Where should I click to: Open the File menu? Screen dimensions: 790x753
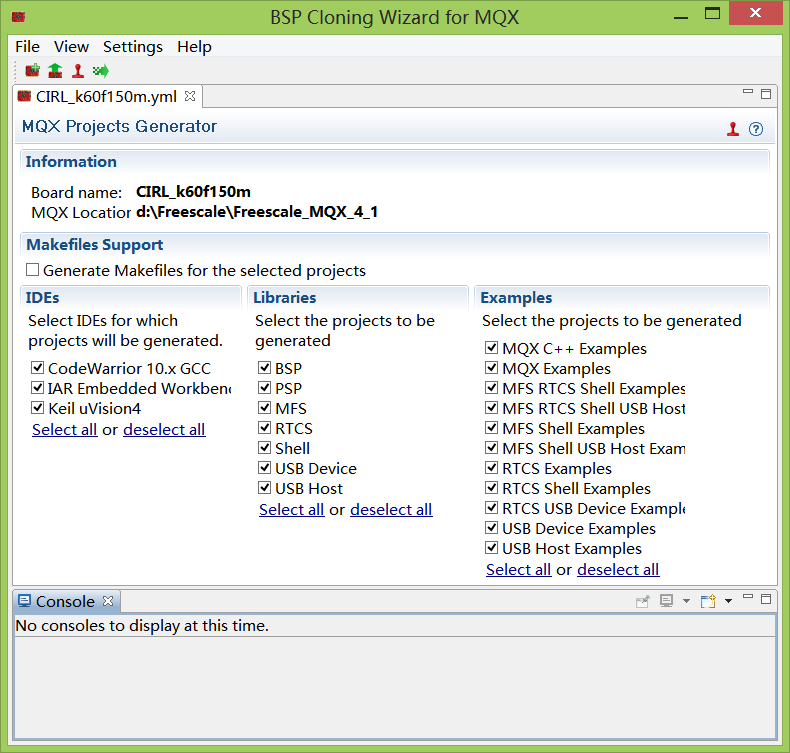point(27,46)
